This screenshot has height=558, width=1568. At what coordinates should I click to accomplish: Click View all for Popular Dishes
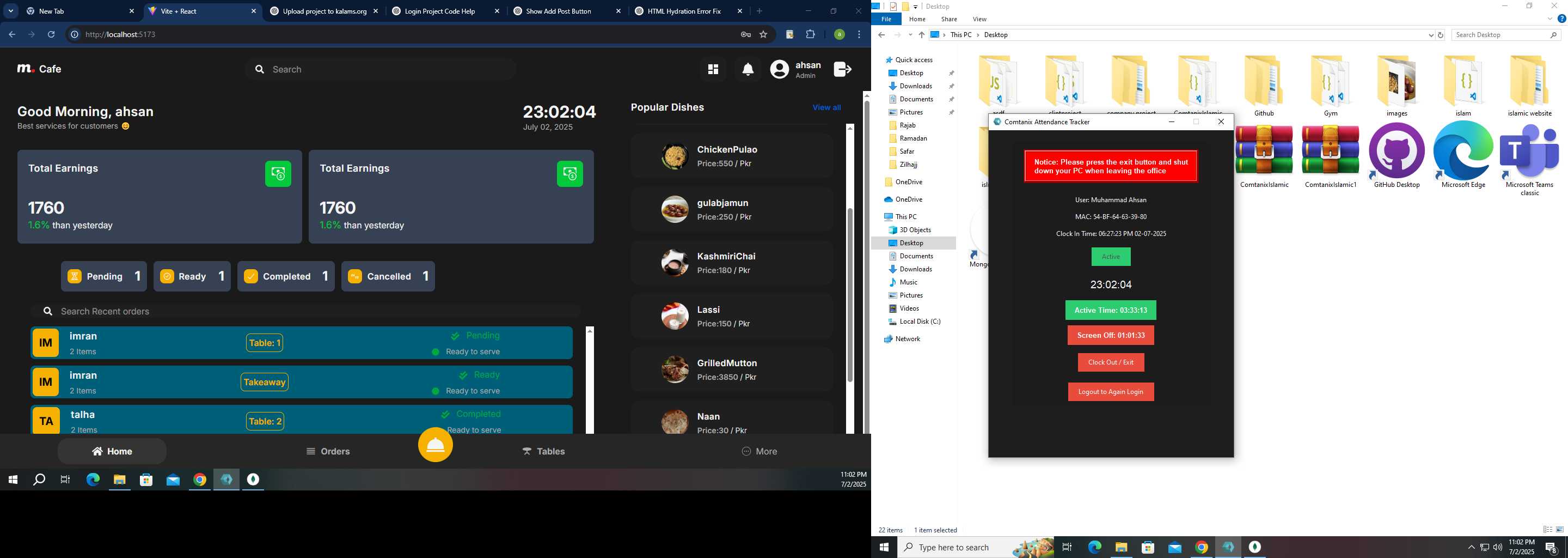(x=826, y=107)
